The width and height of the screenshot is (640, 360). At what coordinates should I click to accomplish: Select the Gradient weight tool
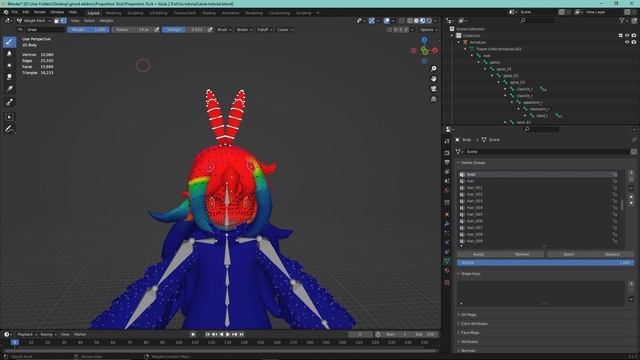[x=9, y=89]
